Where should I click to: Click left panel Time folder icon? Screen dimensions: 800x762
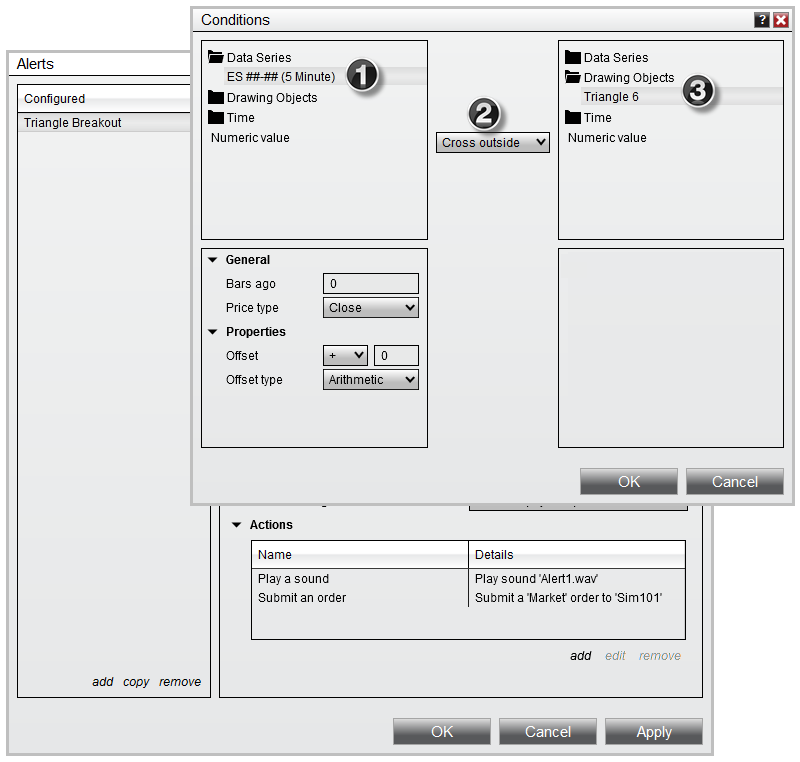pyautogui.click(x=216, y=118)
